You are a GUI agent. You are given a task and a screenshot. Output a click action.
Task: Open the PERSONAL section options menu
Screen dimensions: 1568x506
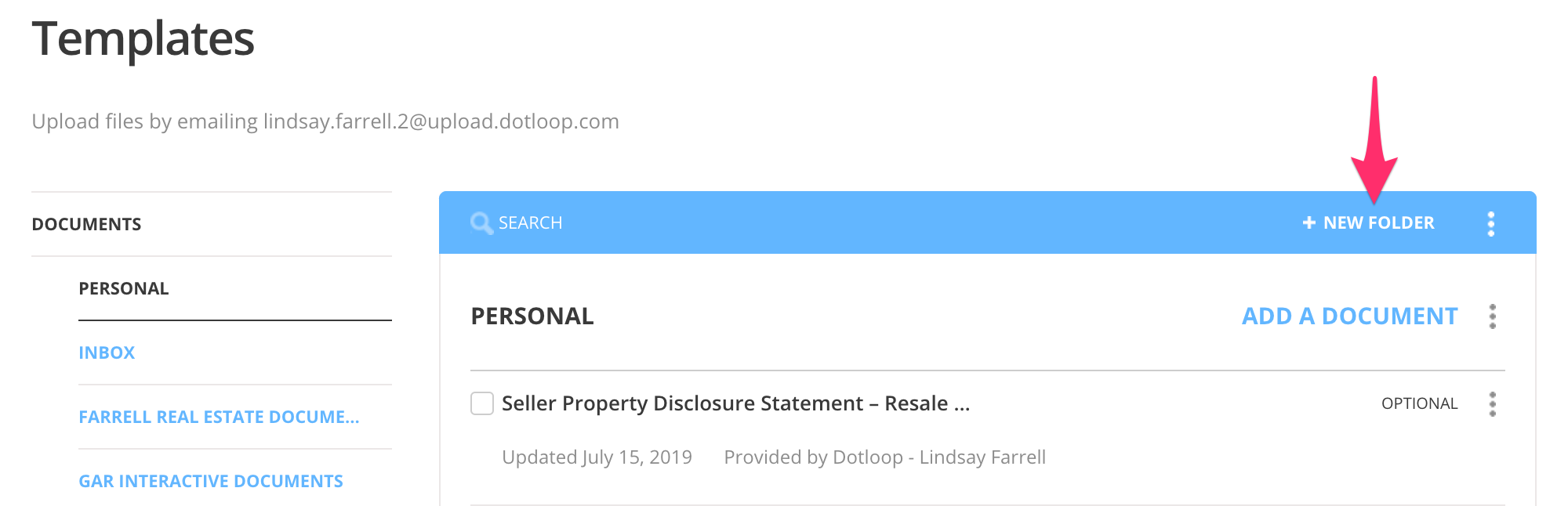pyautogui.click(x=1493, y=316)
